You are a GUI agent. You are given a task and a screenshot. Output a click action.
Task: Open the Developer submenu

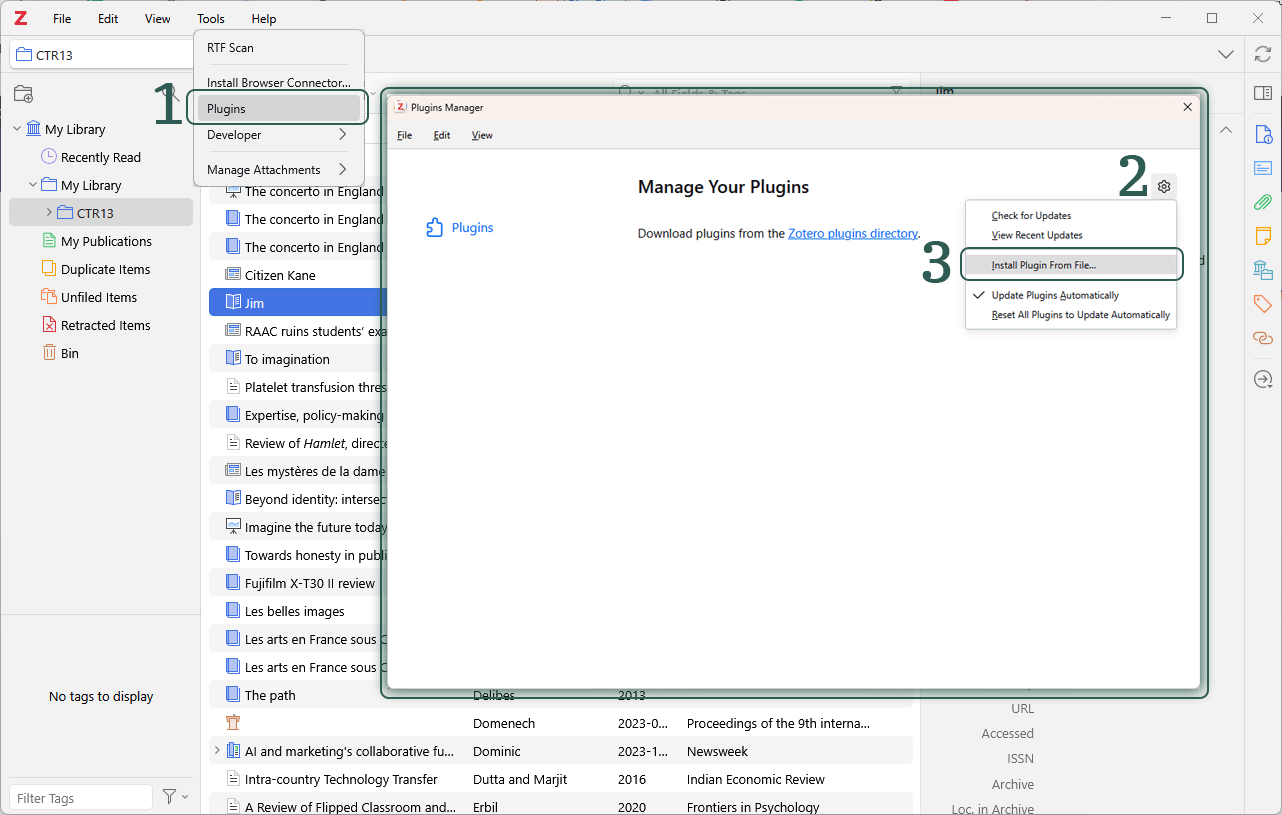click(278, 135)
